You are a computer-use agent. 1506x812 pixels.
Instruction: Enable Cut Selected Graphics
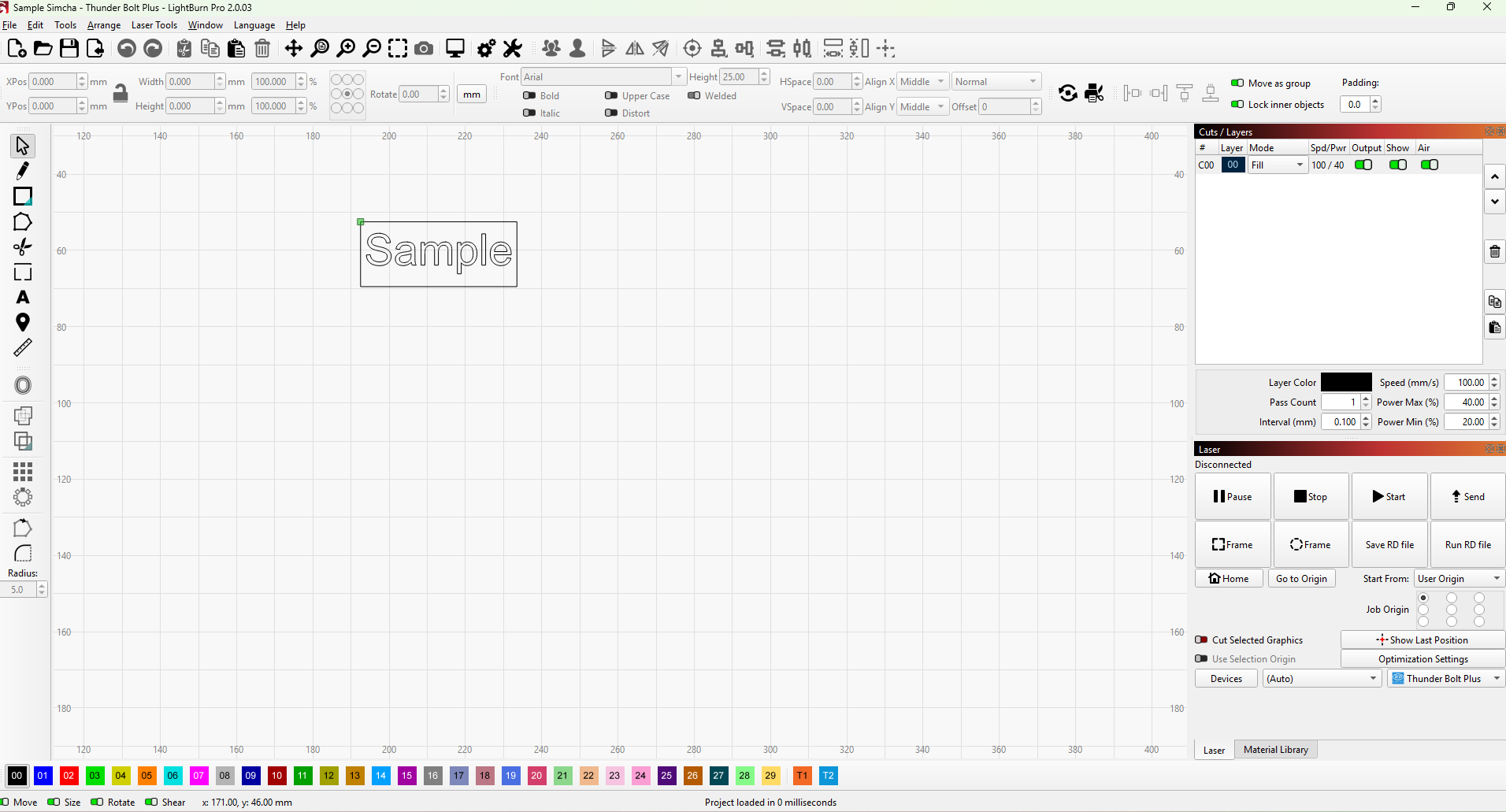coord(1202,640)
